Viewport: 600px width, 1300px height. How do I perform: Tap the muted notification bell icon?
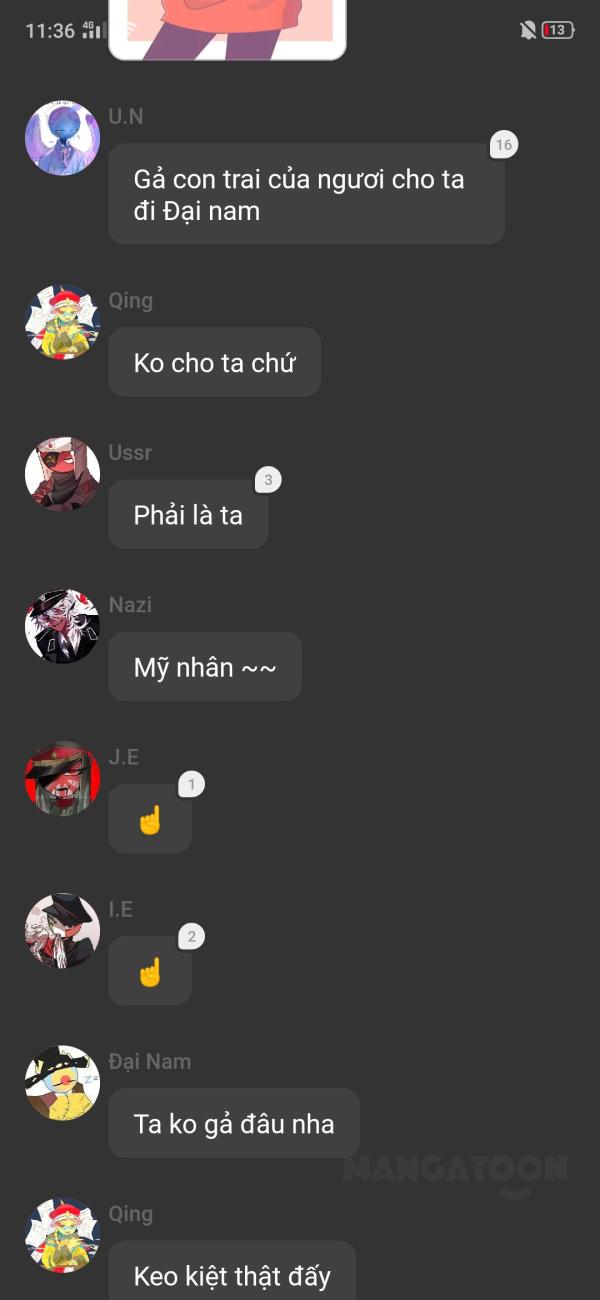coord(528,30)
